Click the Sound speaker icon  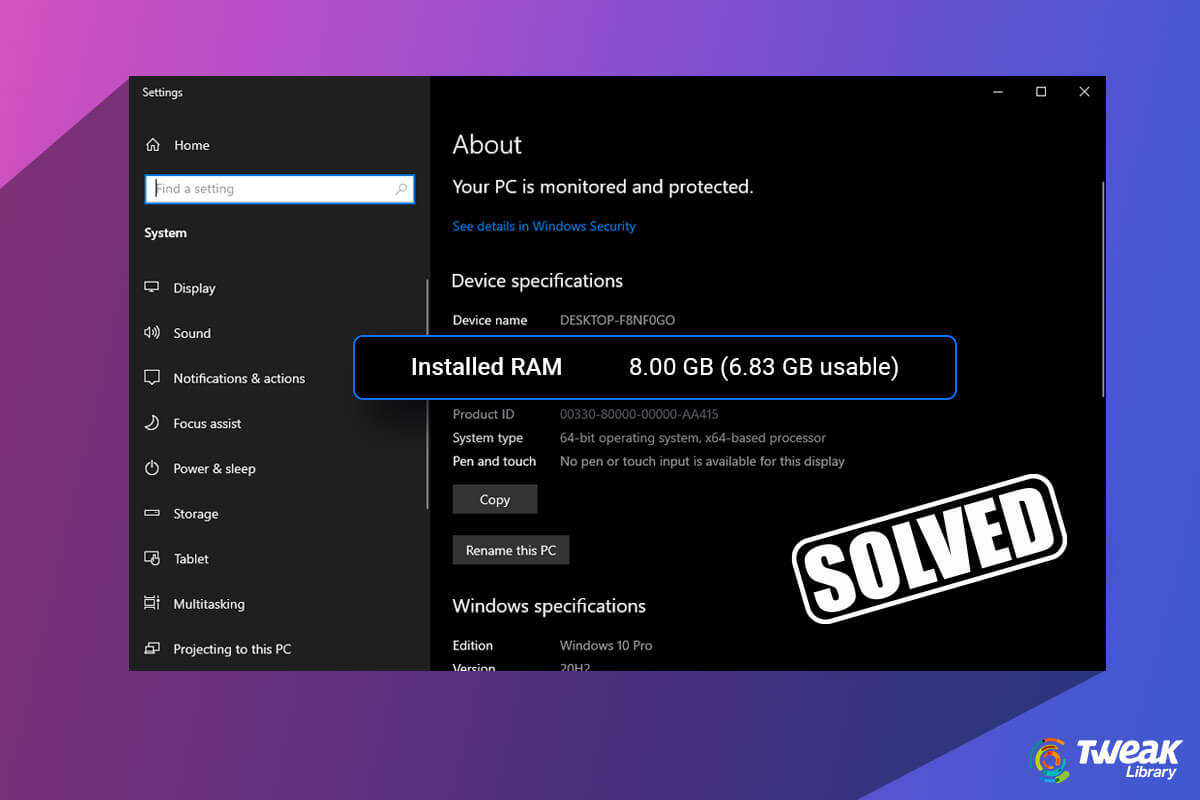(152, 333)
